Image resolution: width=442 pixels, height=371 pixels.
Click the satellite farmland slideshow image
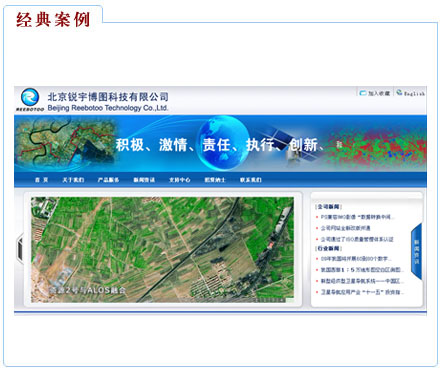163,250
